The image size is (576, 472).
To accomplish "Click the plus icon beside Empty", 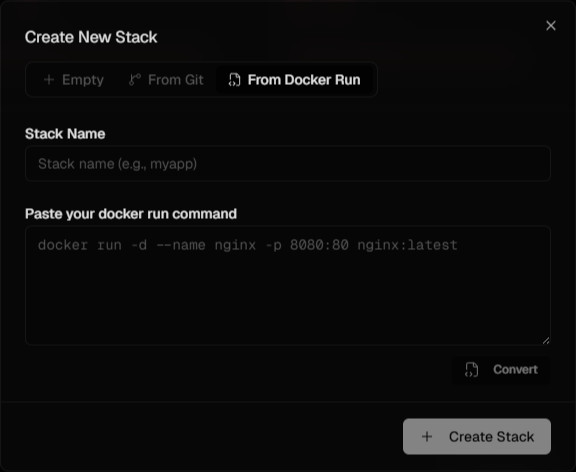I will pyautogui.click(x=49, y=80).
